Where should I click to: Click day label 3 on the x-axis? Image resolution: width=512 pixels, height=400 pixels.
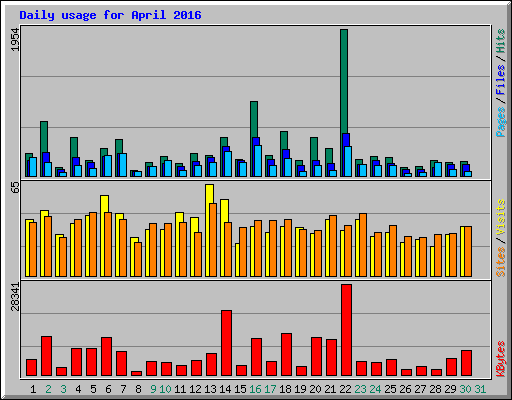(x=63, y=389)
